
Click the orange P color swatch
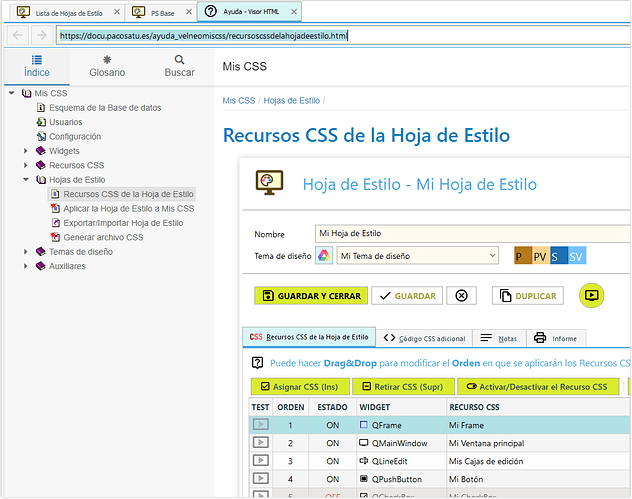[x=521, y=256]
